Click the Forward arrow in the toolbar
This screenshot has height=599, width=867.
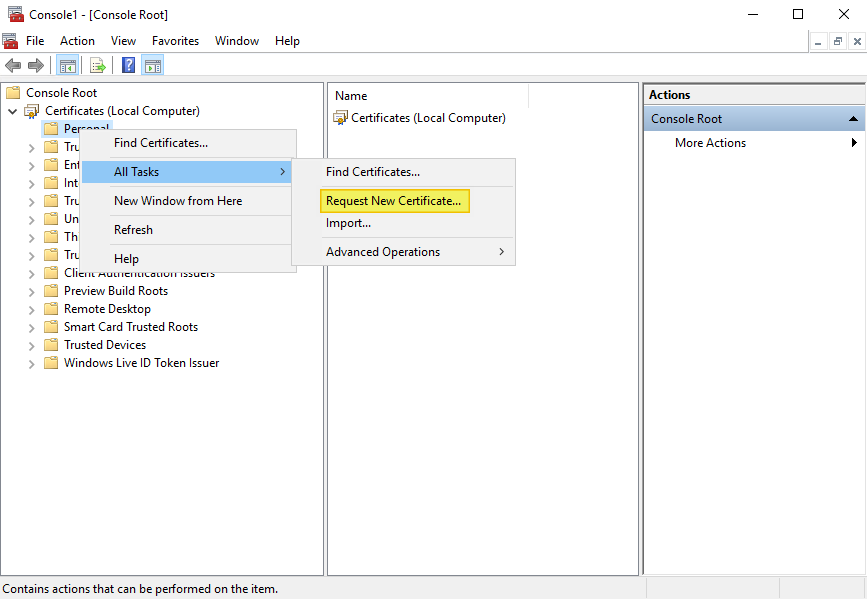[36, 66]
